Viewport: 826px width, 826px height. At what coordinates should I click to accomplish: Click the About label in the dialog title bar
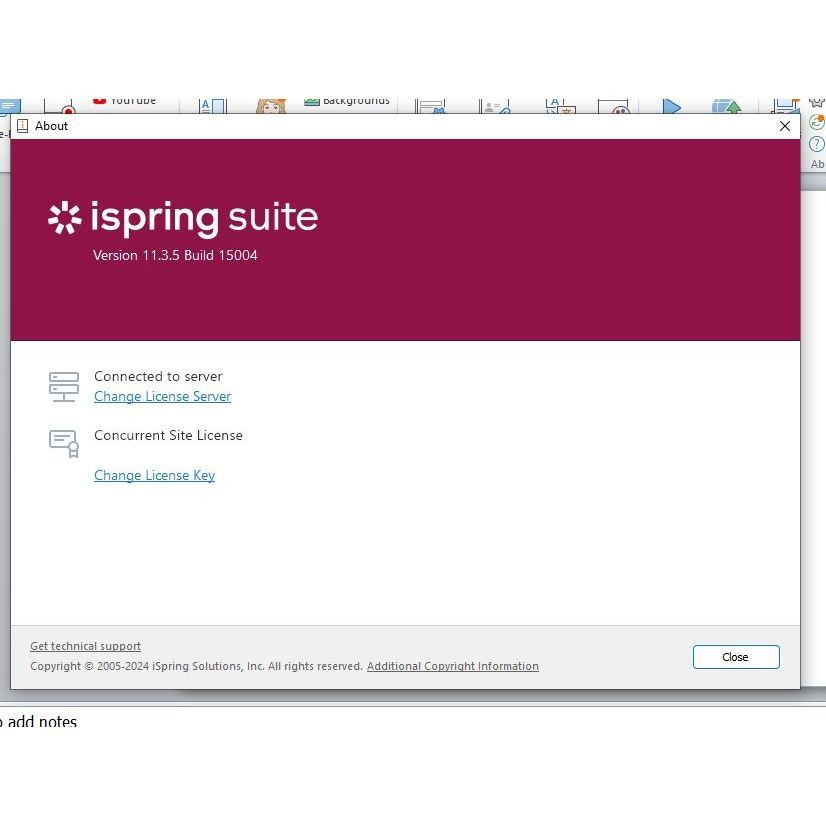pyautogui.click(x=51, y=125)
